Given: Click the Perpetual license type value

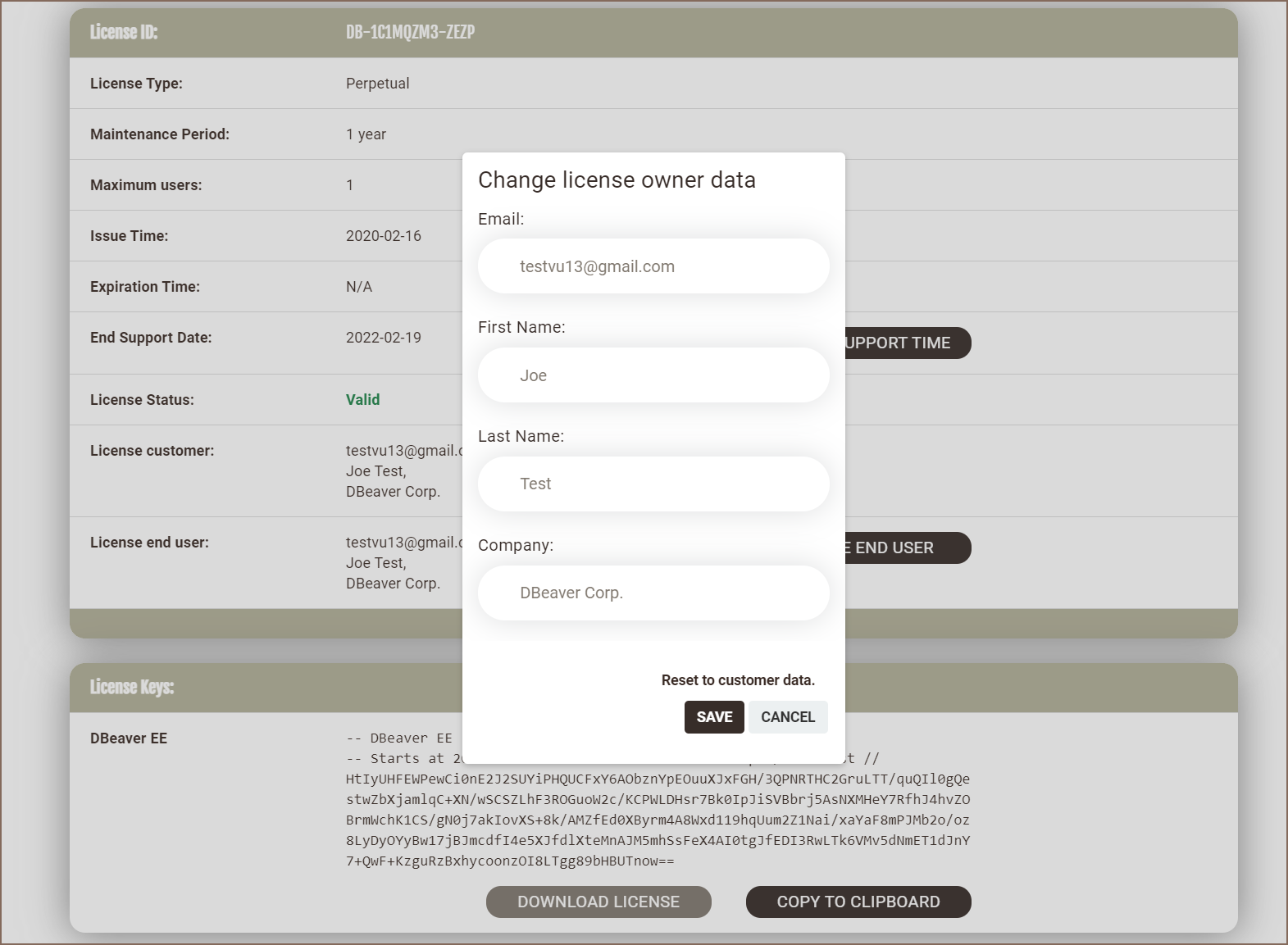Looking at the screenshot, I should point(377,84).
